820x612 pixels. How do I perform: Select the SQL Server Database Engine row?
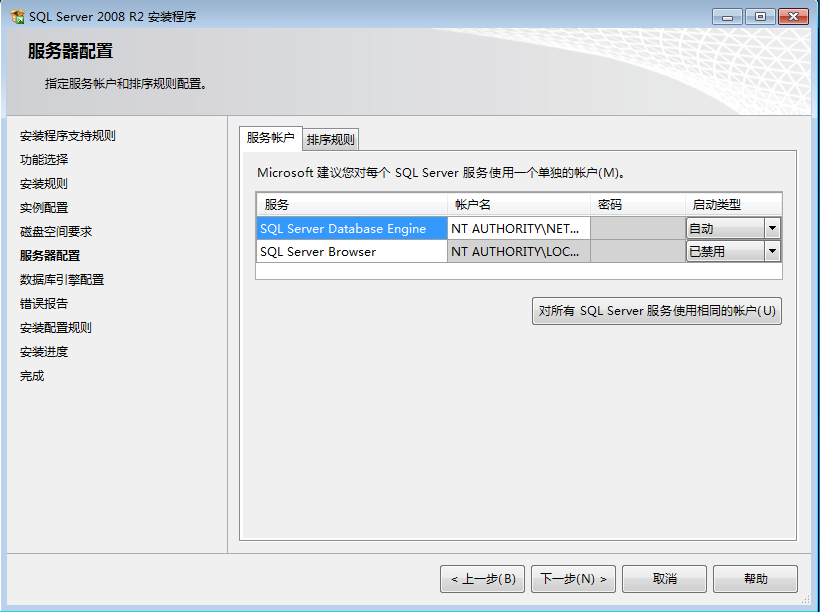[x=352, y=229]
